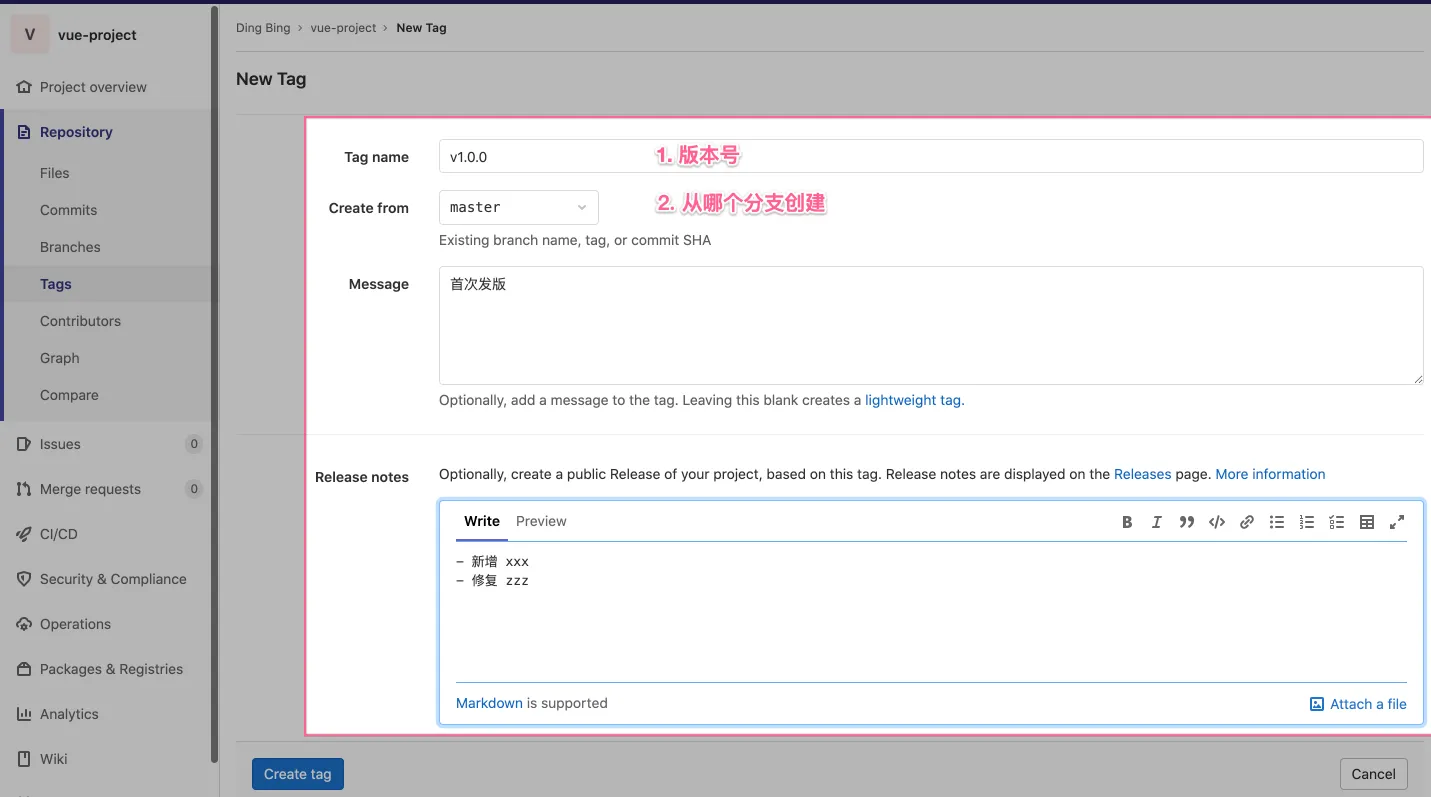Click the Merge requests count badge
Image resolution: width=1431 pixels, height=797 pixels.
194,489
